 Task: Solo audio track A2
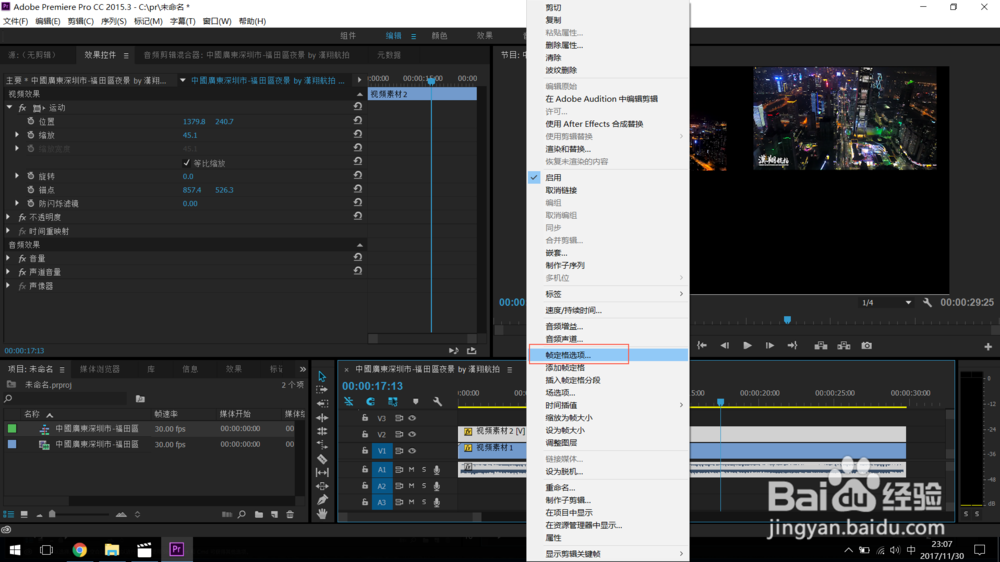[x=423, y=486]
